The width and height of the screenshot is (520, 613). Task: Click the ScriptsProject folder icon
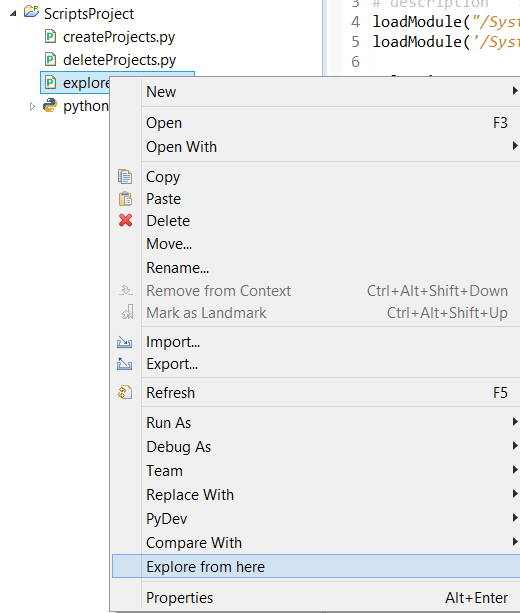31,12
